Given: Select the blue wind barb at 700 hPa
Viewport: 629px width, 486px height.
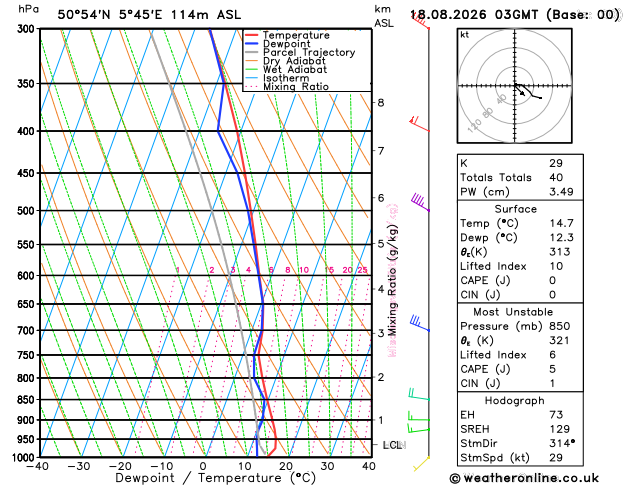Looking at the screenshot, I should [x=420, y=323].
